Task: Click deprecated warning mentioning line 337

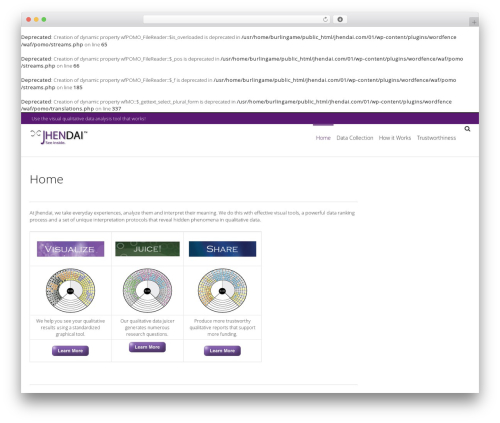Action: [236, 105]
